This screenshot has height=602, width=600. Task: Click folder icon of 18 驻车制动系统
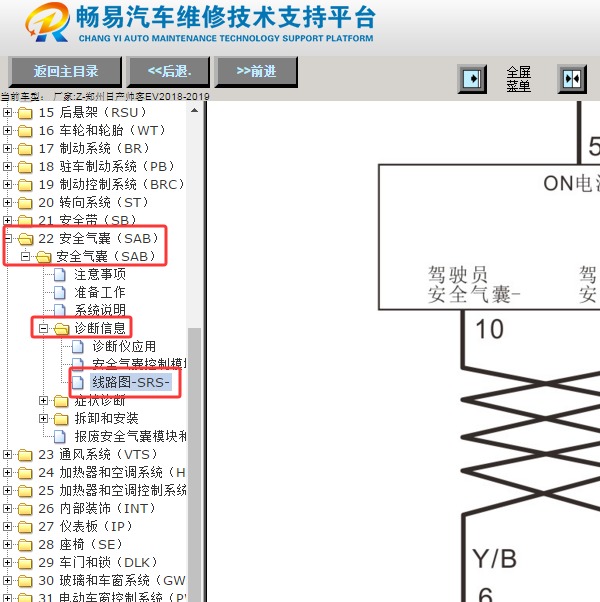coord(25,167)
